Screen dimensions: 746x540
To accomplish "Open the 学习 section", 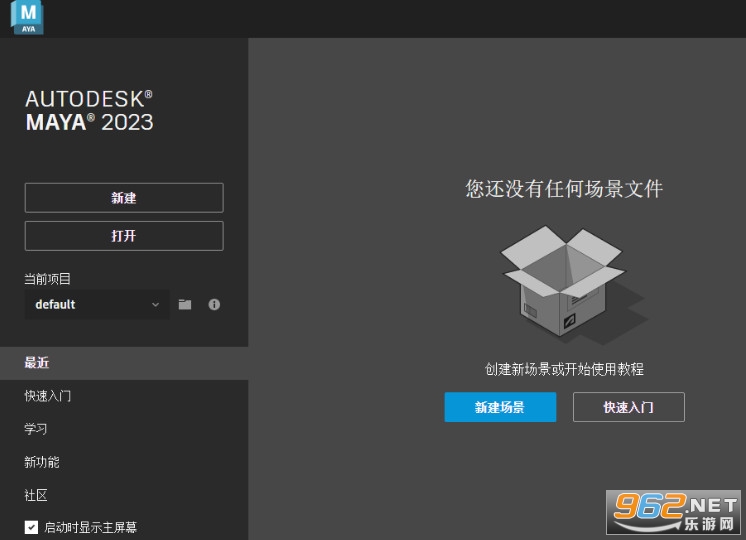I will tap(124, 429).
